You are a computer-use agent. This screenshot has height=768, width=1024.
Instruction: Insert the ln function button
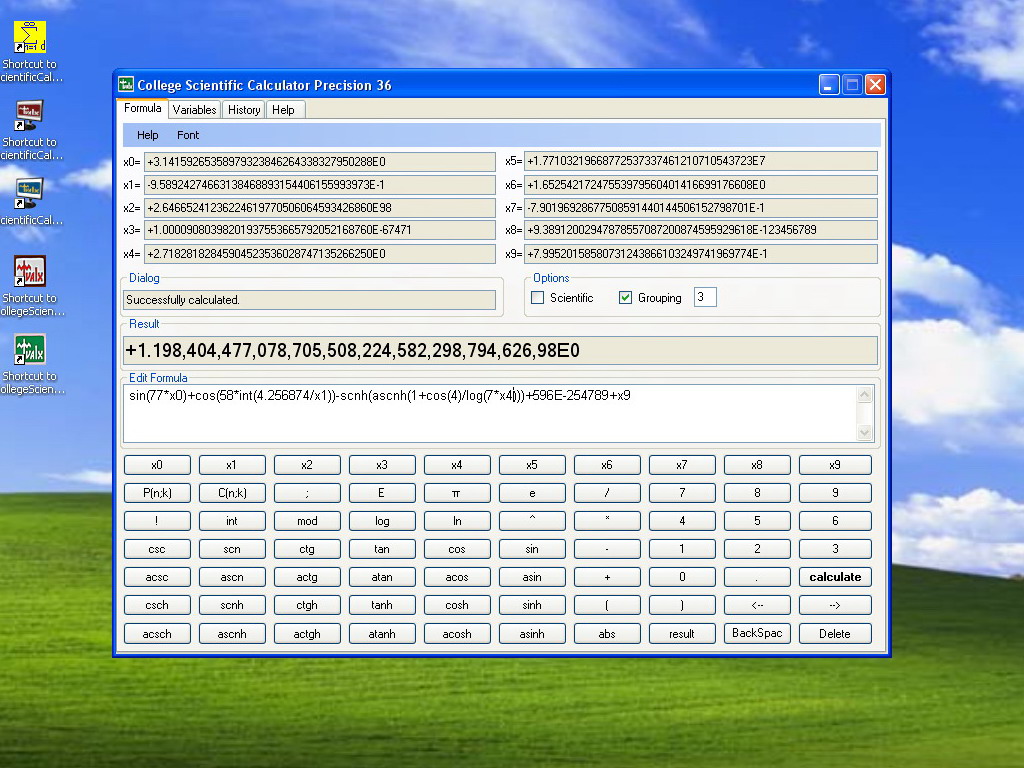pyautogui.click(x=456, y=521)
